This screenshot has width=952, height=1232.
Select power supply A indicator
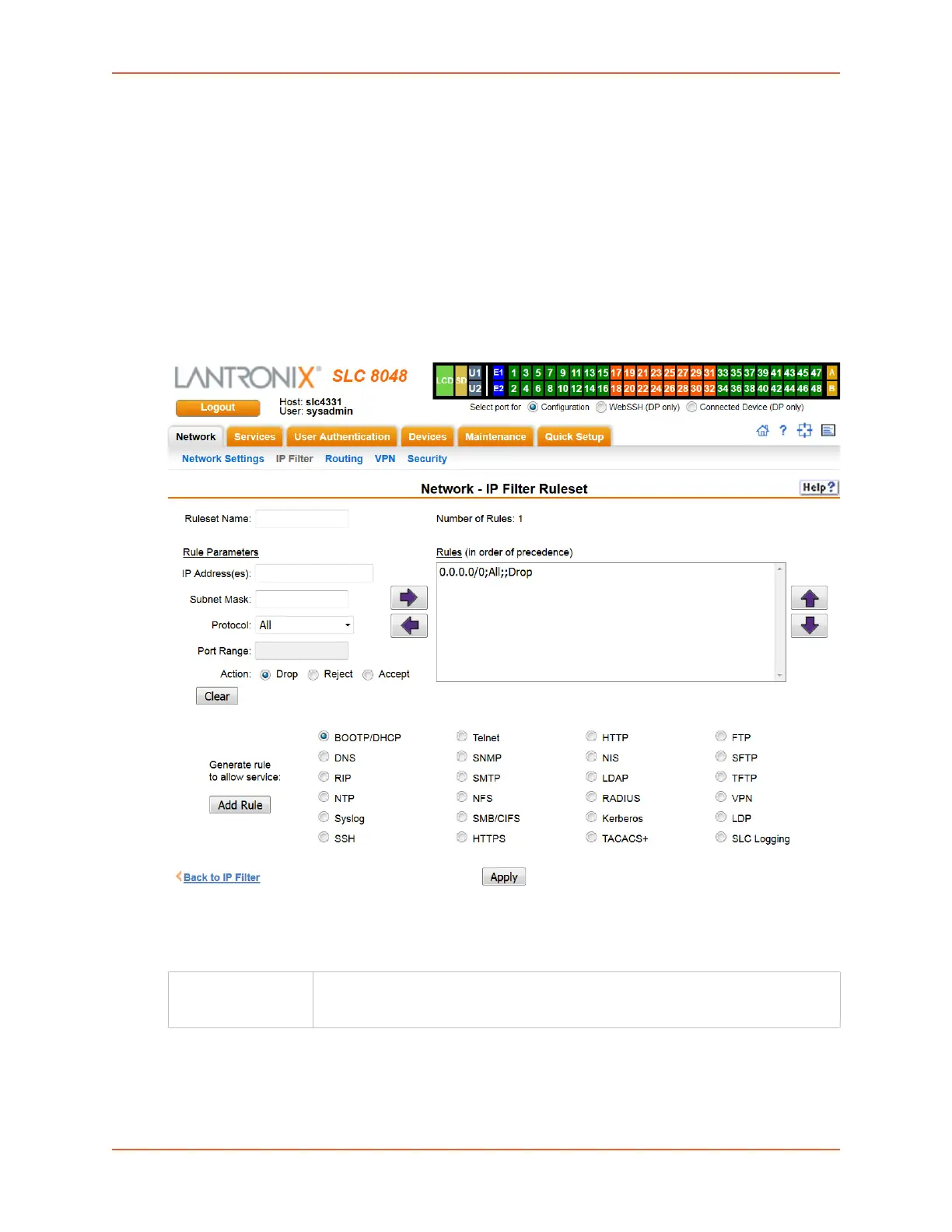pyautogui.click(x=831, y=373)
